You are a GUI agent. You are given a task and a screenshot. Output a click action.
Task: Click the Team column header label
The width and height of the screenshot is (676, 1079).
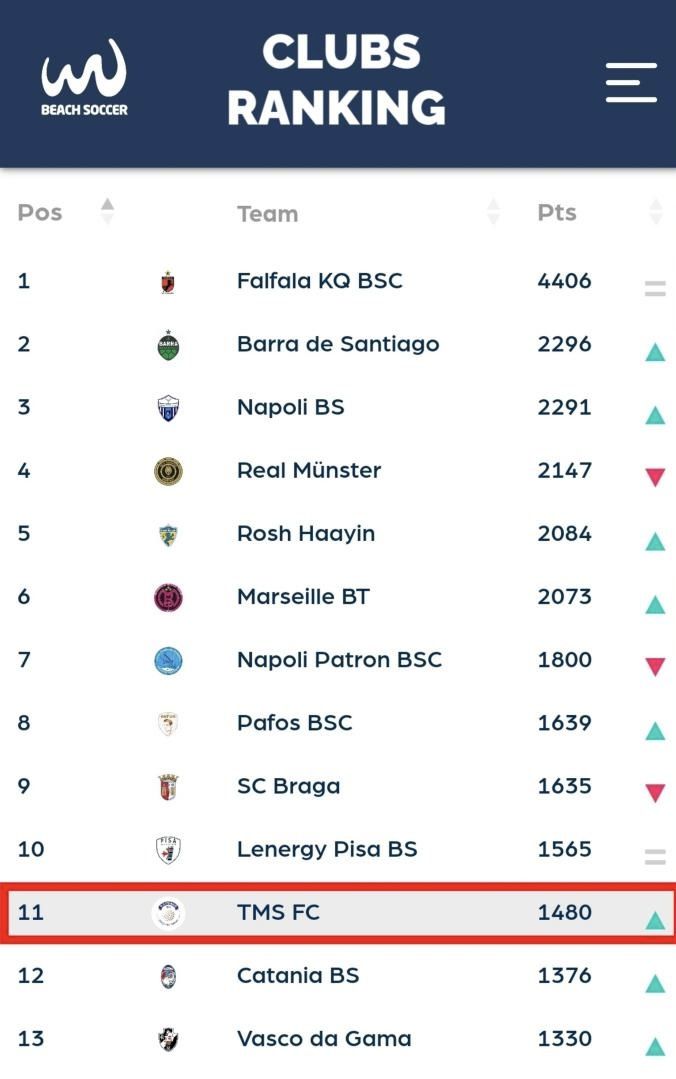pyautogui.click(x=267, y=213)
